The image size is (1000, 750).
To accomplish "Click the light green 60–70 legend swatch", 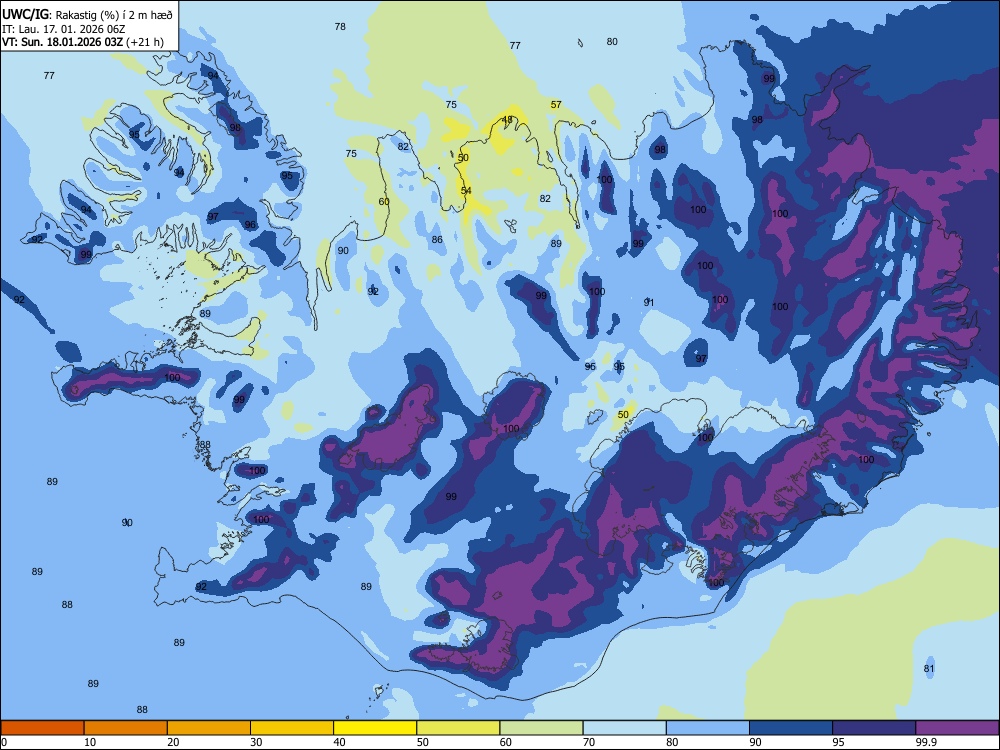I will [541, 728].
